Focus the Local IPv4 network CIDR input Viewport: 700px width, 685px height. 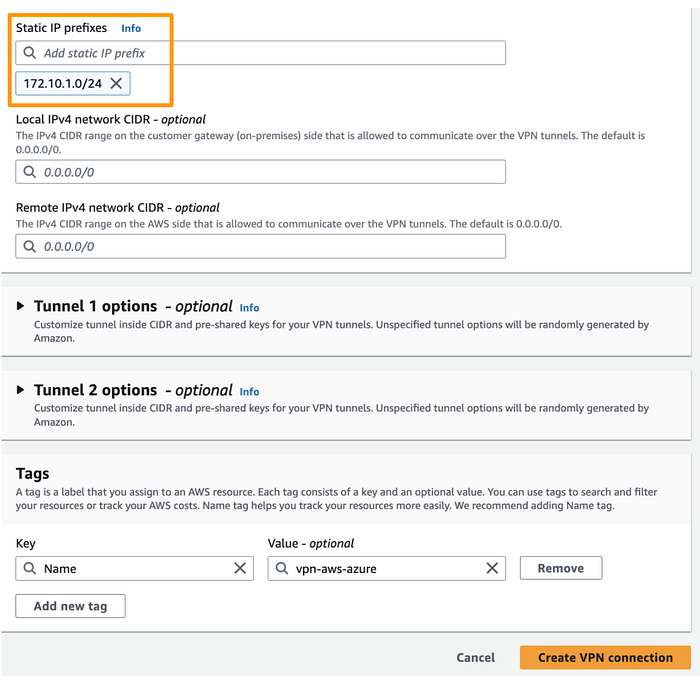tap(261, 171)
